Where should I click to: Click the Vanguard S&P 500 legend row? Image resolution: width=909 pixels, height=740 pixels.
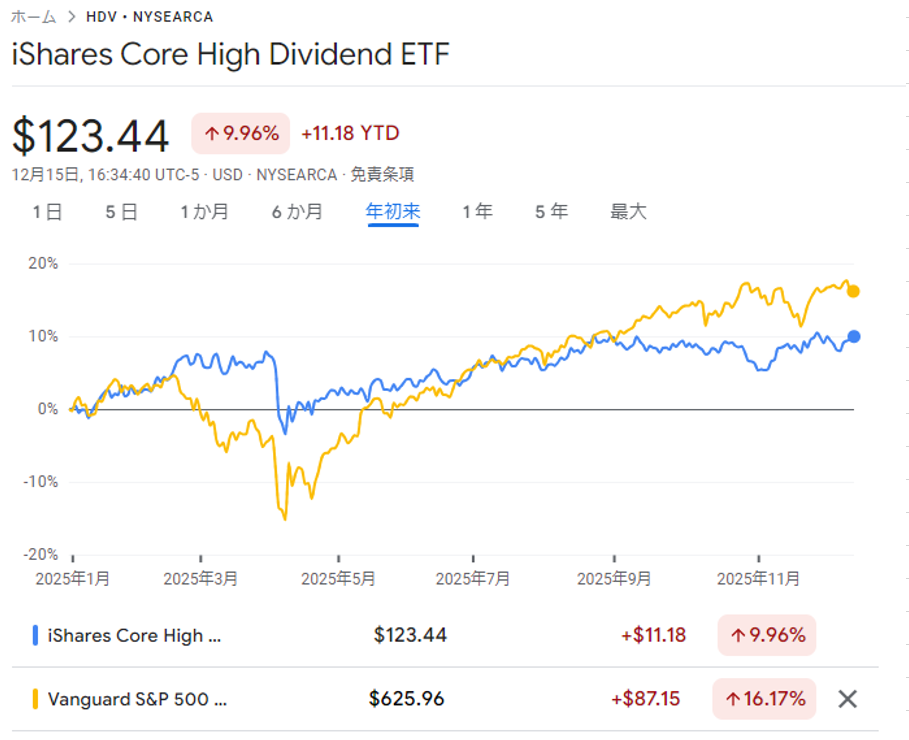(x=137, y=699)
